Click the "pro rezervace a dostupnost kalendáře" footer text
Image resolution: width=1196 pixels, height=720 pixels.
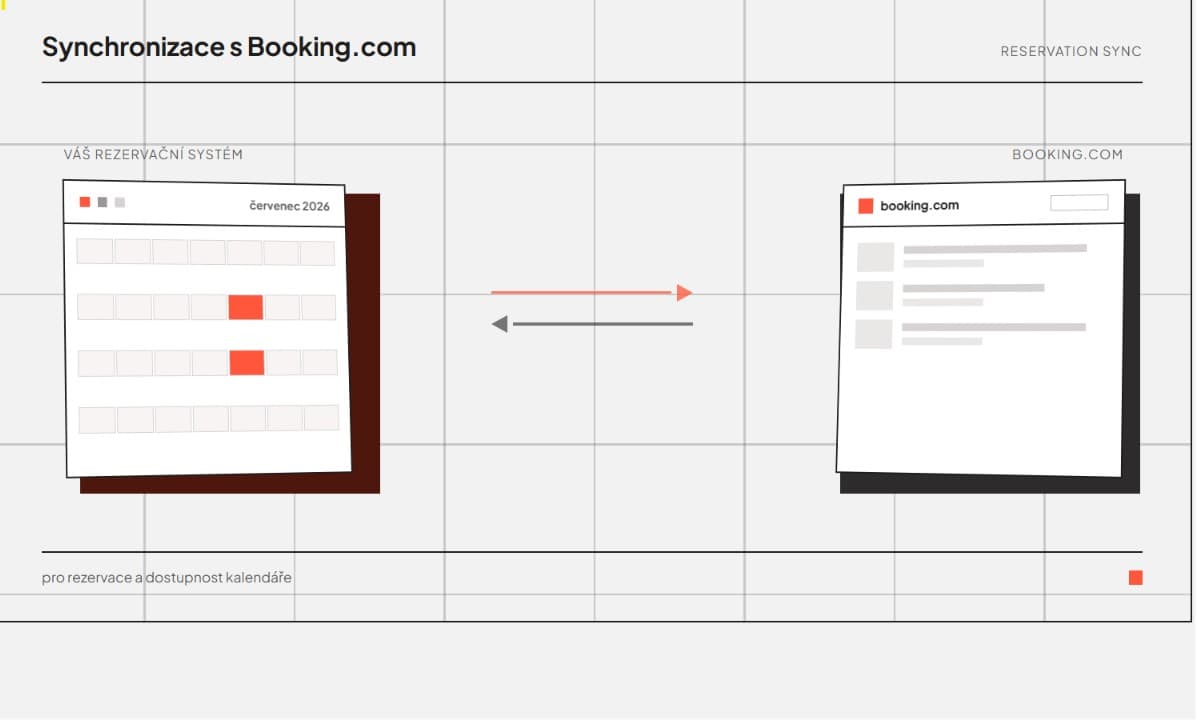tap(166, 577)
